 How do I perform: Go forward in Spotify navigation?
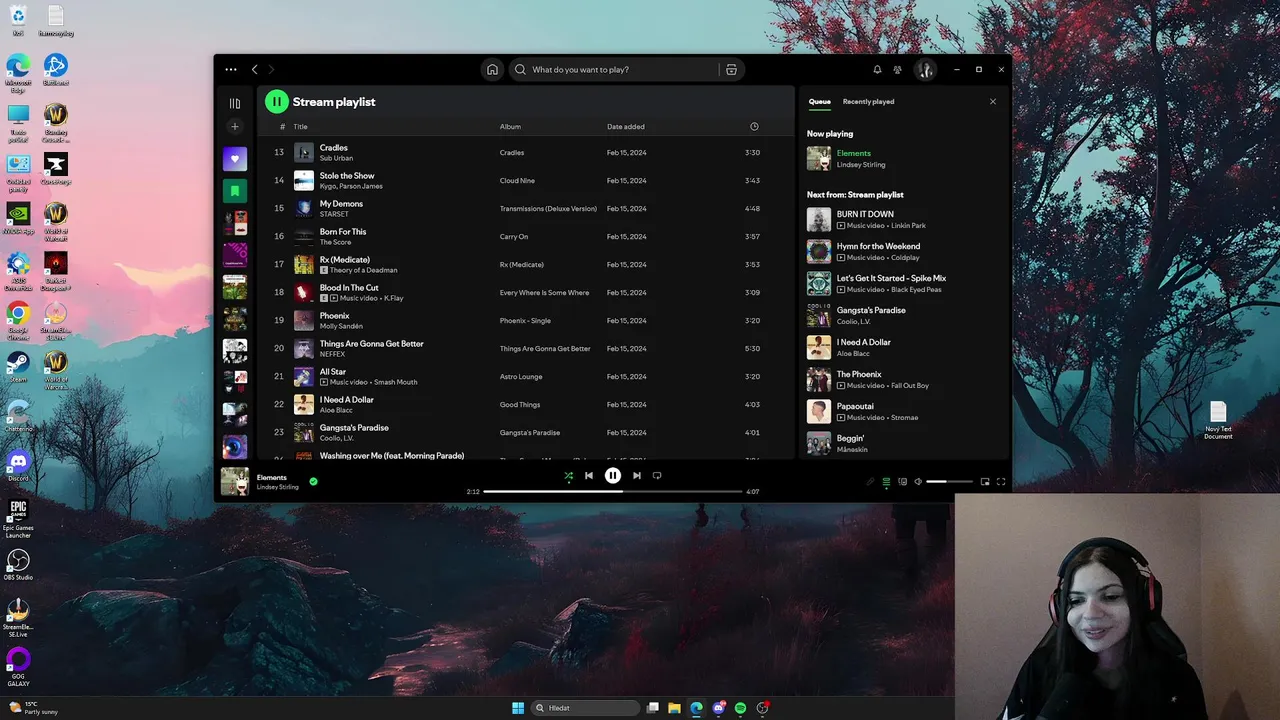click(271, 70)
